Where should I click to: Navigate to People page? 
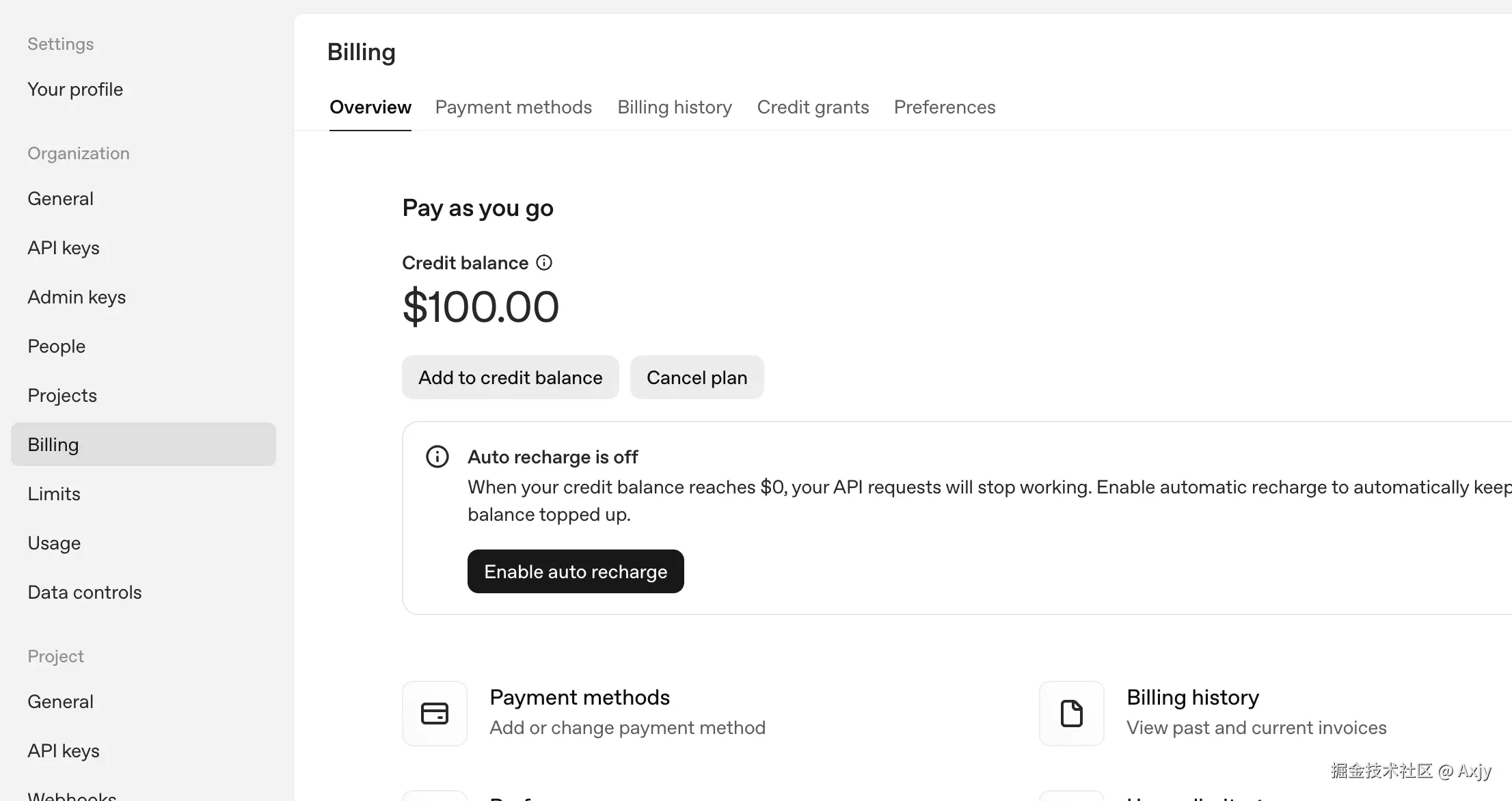57,347
